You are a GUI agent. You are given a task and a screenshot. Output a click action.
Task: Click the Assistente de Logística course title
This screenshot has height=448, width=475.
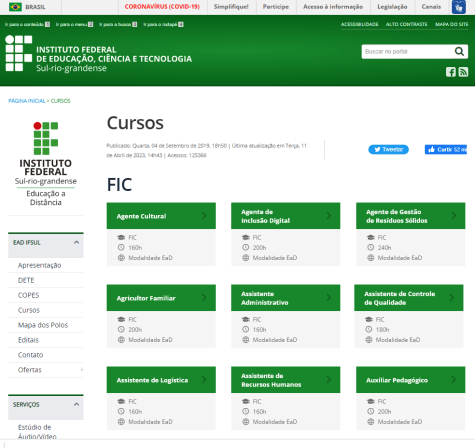[x=152, y=380]
